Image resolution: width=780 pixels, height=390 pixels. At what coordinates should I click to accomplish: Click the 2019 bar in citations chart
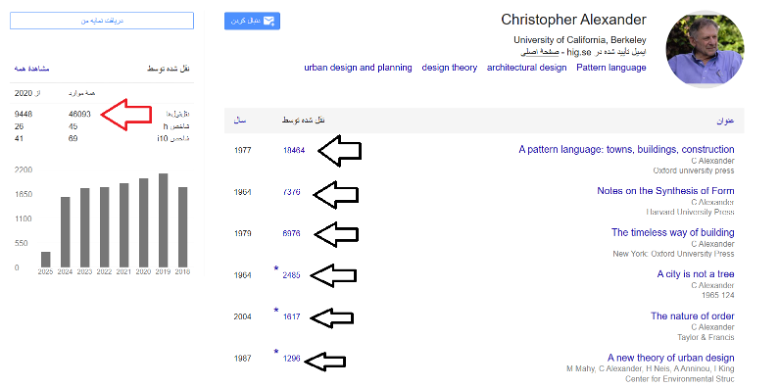tap(163, 220)
